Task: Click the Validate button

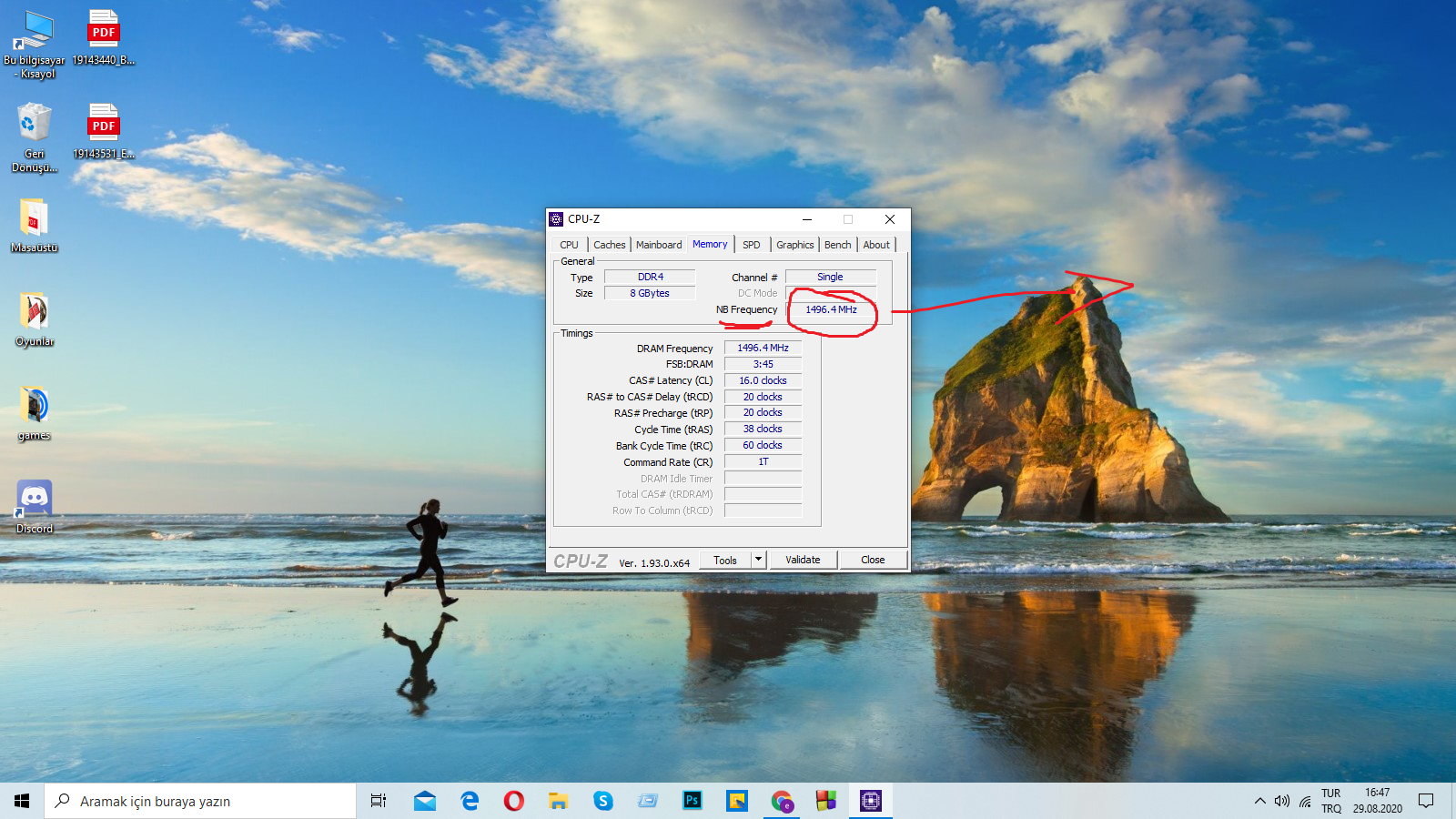Action: coord(803,560)
